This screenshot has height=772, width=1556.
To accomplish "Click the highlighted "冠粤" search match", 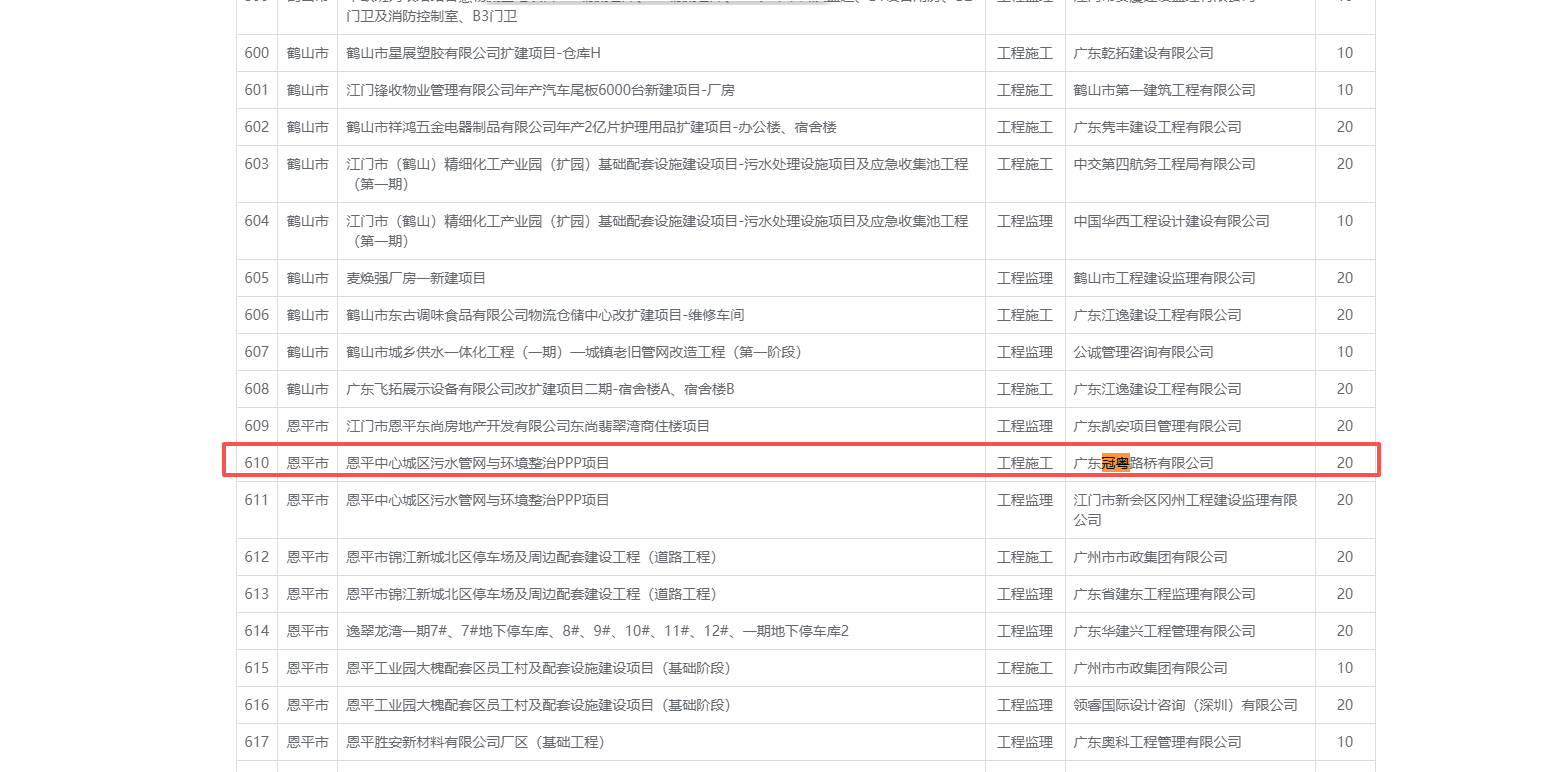I will tap(1115, 463).
